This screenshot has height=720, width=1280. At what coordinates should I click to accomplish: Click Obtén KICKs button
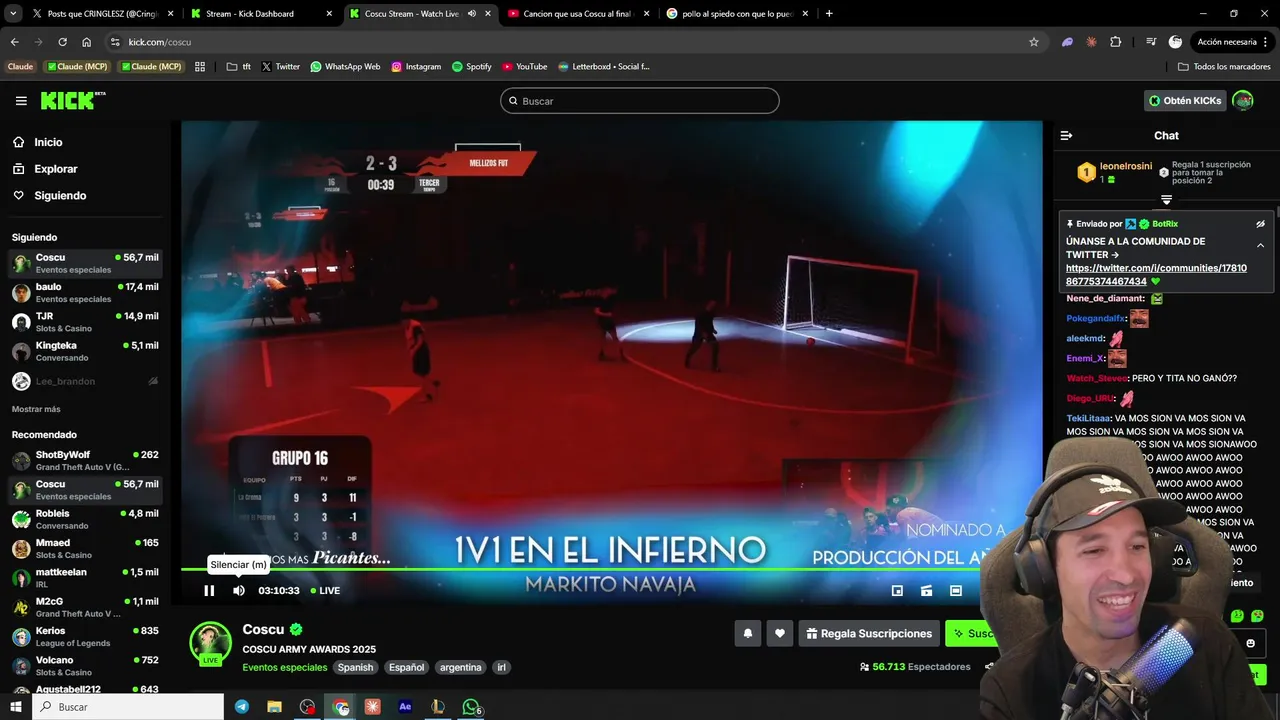(1185, 101)
